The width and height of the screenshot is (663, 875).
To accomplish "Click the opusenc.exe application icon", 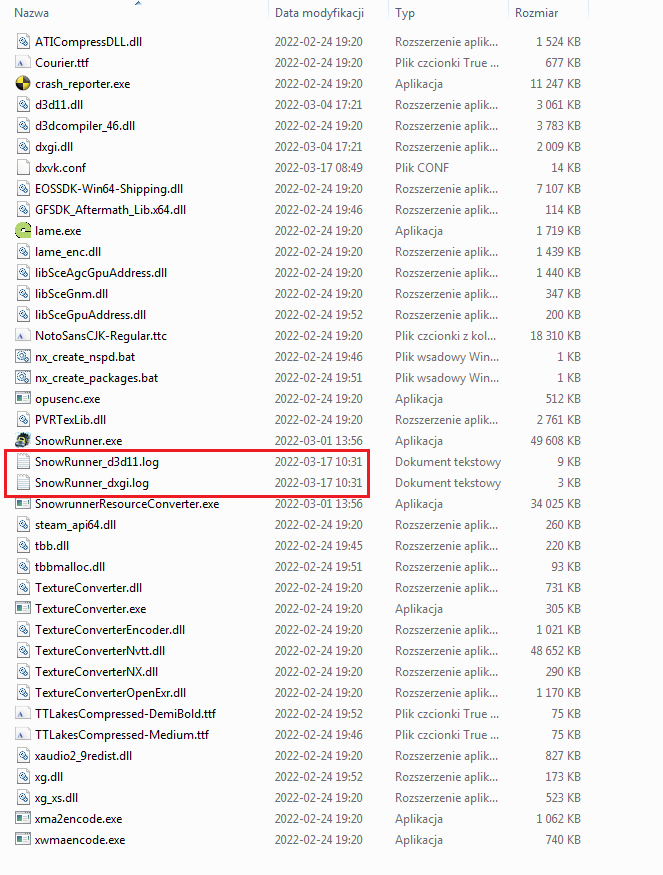I will click(23, 398).
